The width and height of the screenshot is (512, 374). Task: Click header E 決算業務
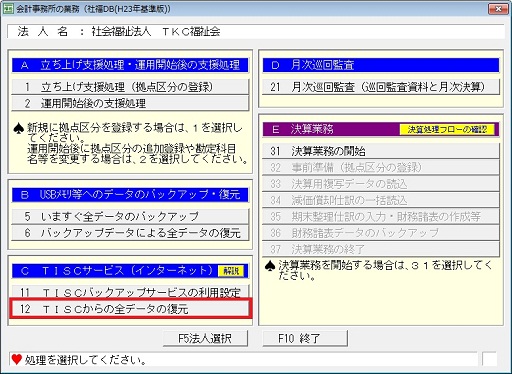tap(381, 130)
